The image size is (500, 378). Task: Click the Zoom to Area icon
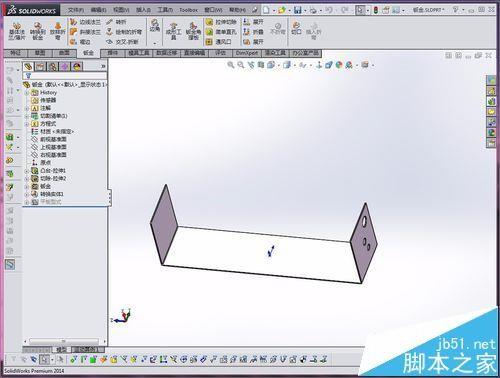pos(241,65)
